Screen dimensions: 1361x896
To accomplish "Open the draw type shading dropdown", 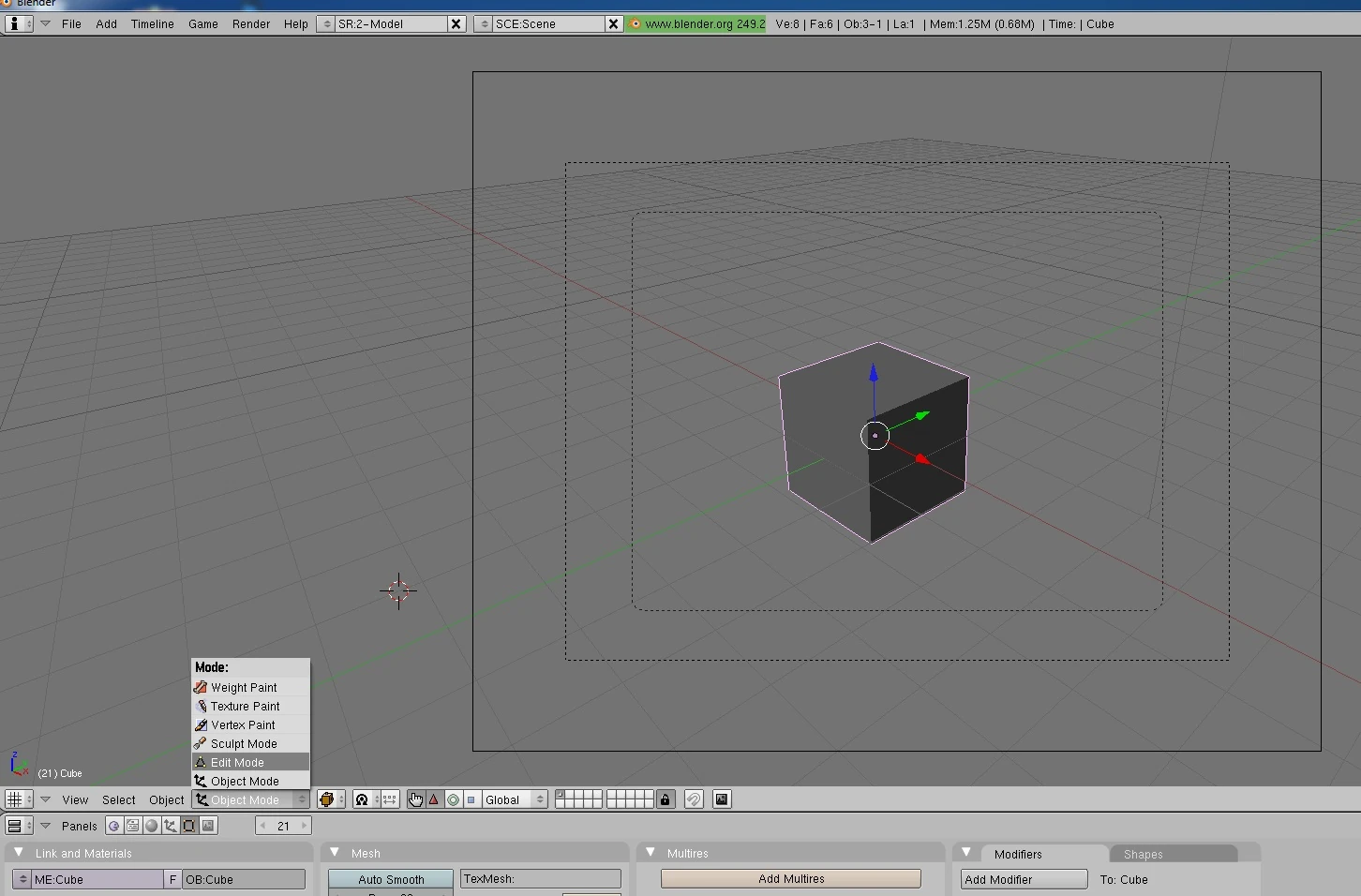I will tap(330, 799).
